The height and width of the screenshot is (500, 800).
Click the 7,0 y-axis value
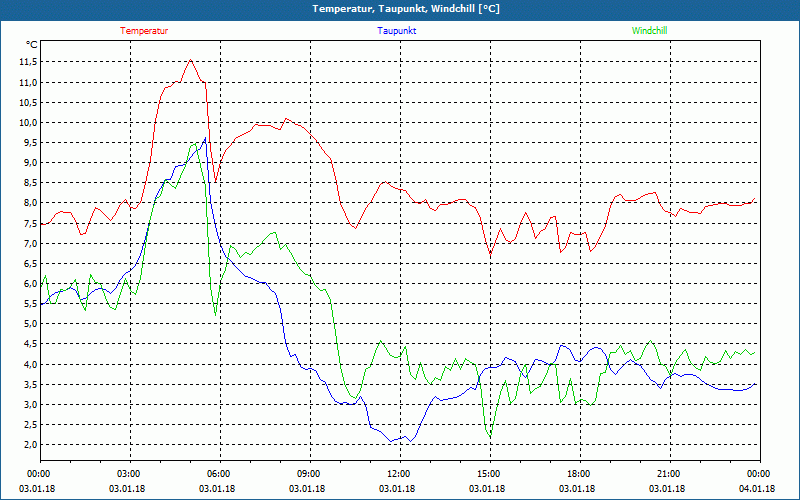pyautogui.click(x=30, y=243)
